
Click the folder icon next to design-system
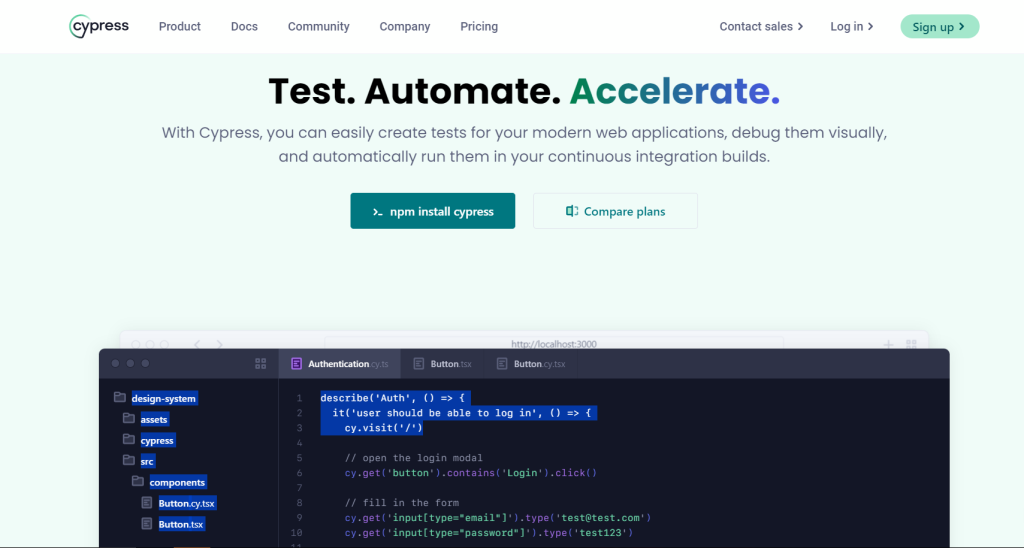click(x=120, y=397)
